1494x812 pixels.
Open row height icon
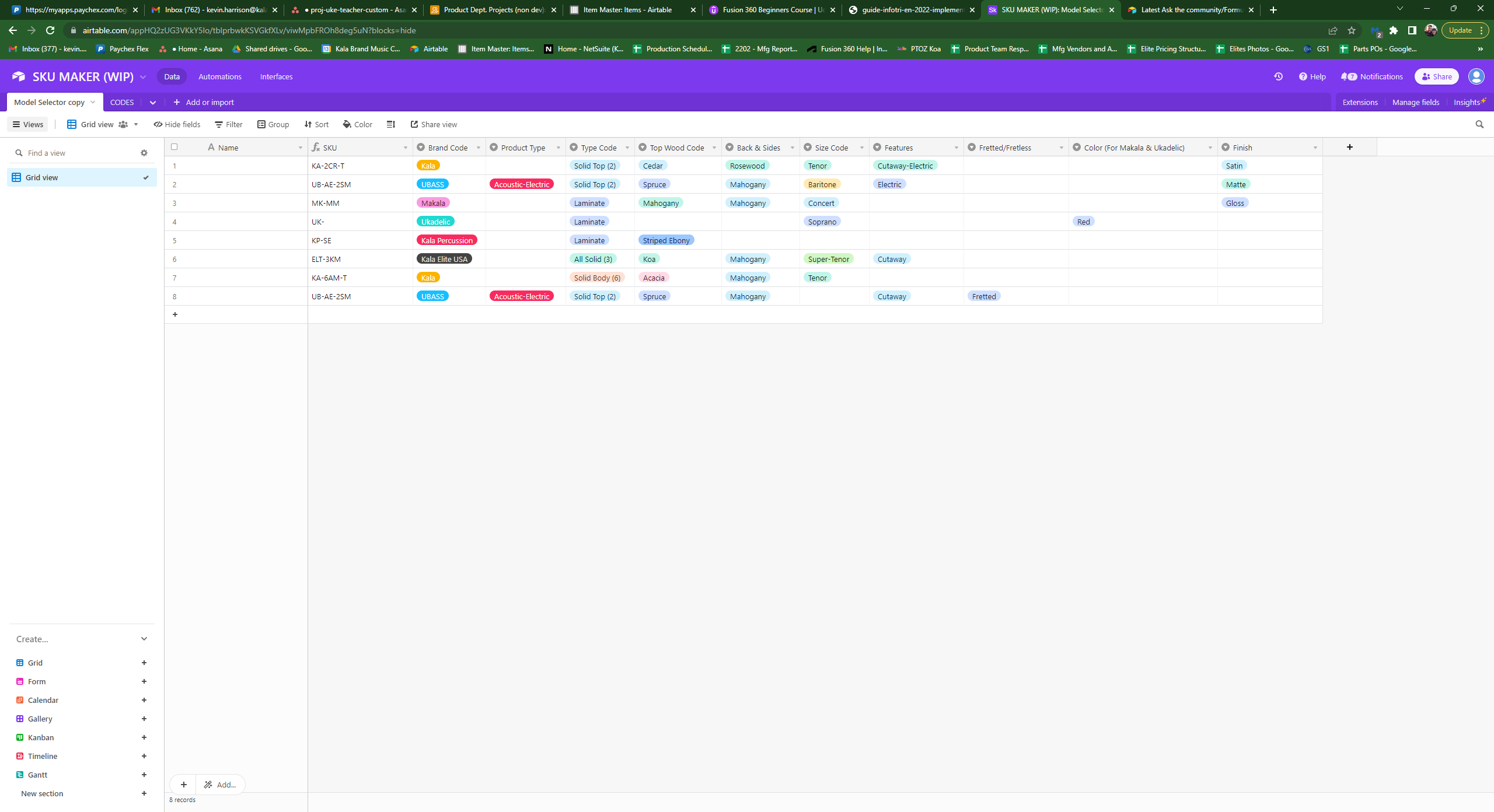[391, 124]
